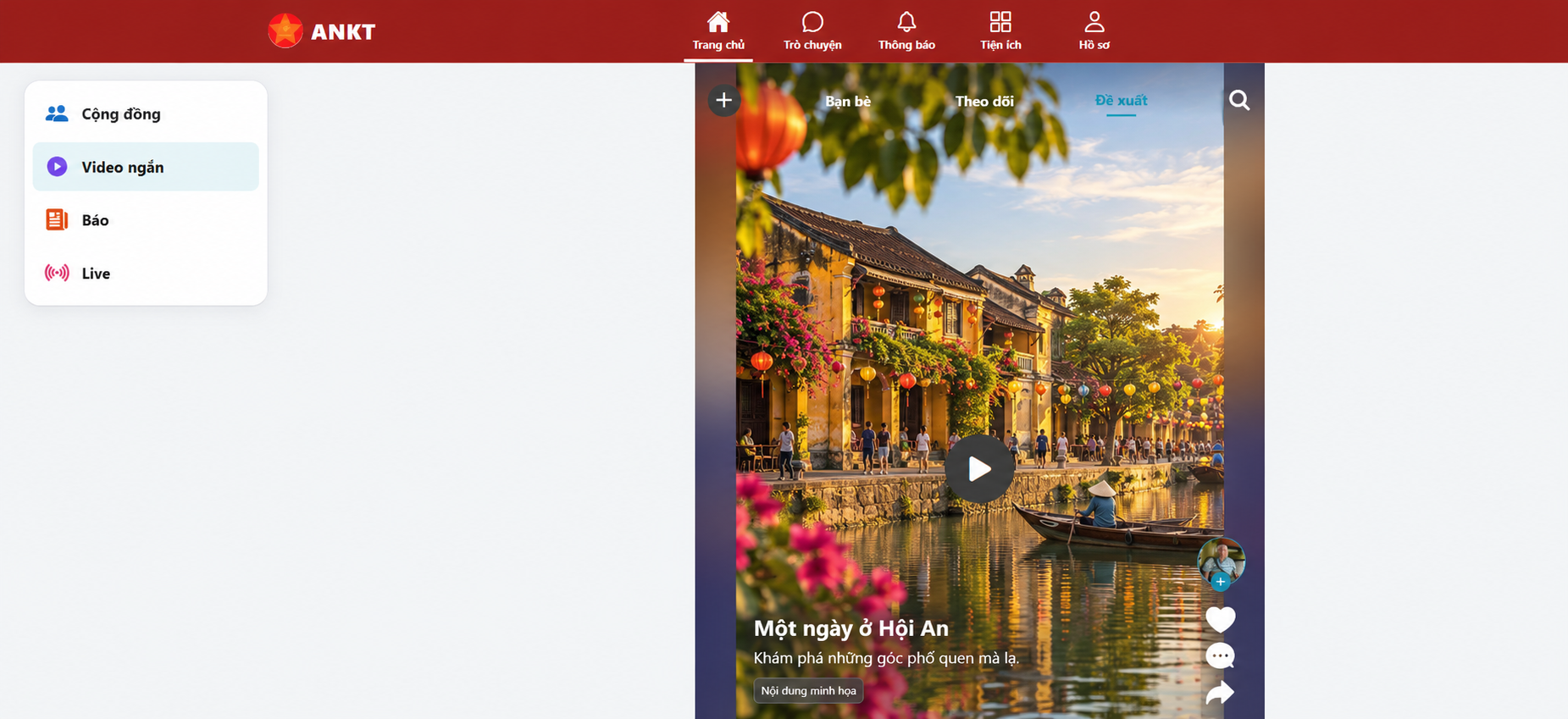The width and height of the screenshot is (1568, 719).
Task: Switch to Theo dõi feed
Action: [x=984, y=102]
